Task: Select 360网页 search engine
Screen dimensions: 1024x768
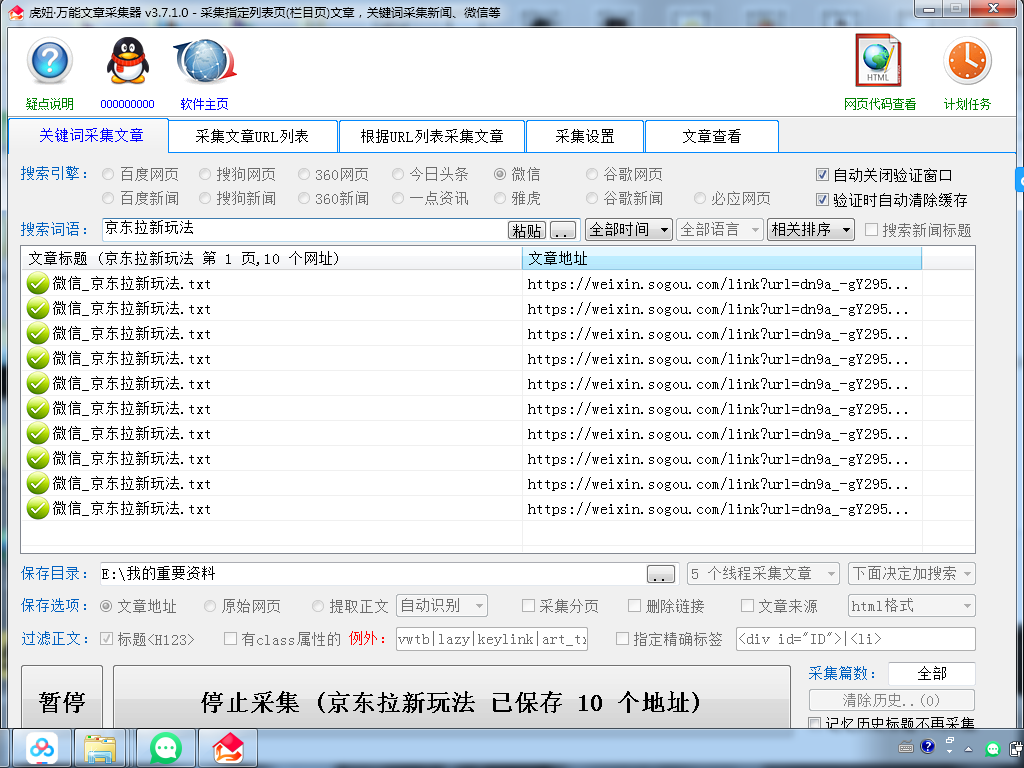Action: click(304, 174)
